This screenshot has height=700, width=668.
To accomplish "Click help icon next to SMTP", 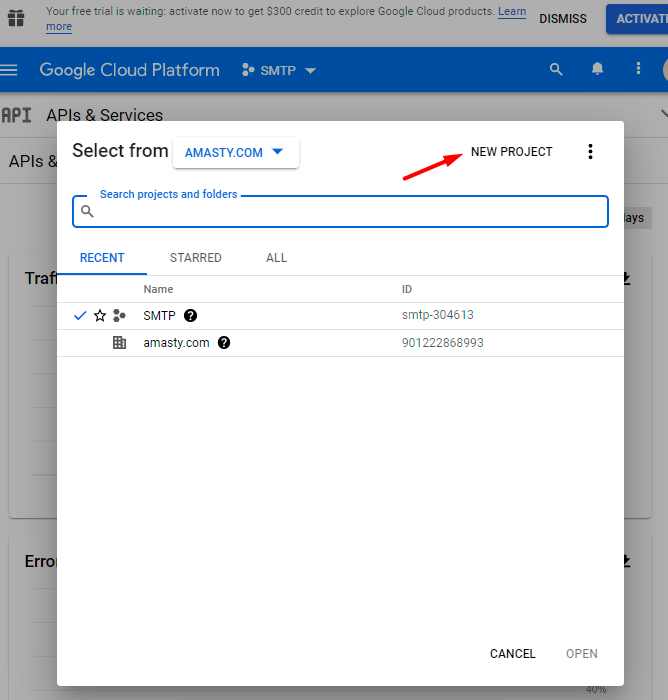I will coord(191,316).
